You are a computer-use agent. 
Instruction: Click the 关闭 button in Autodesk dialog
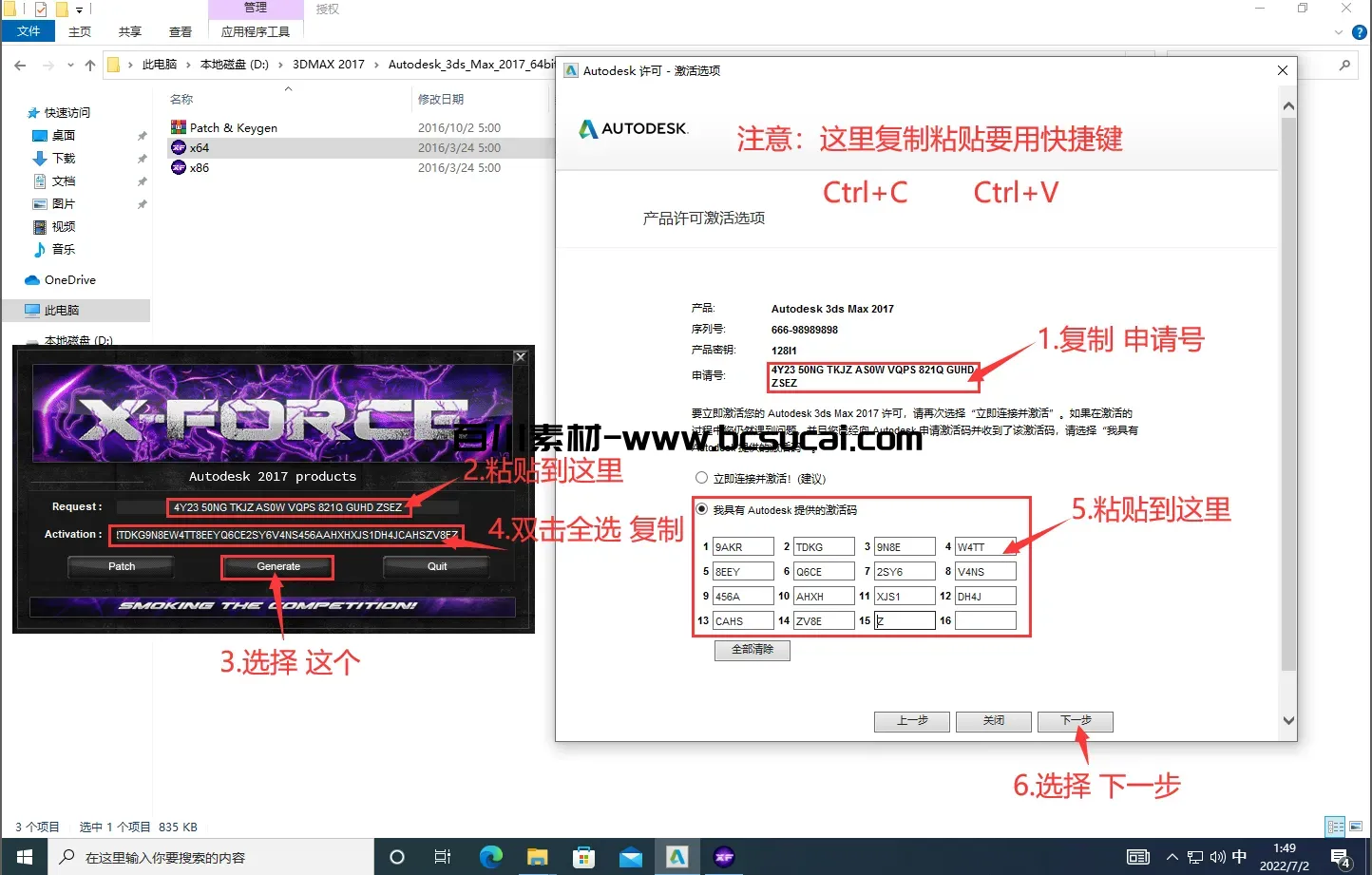click(x=994, y=721)
